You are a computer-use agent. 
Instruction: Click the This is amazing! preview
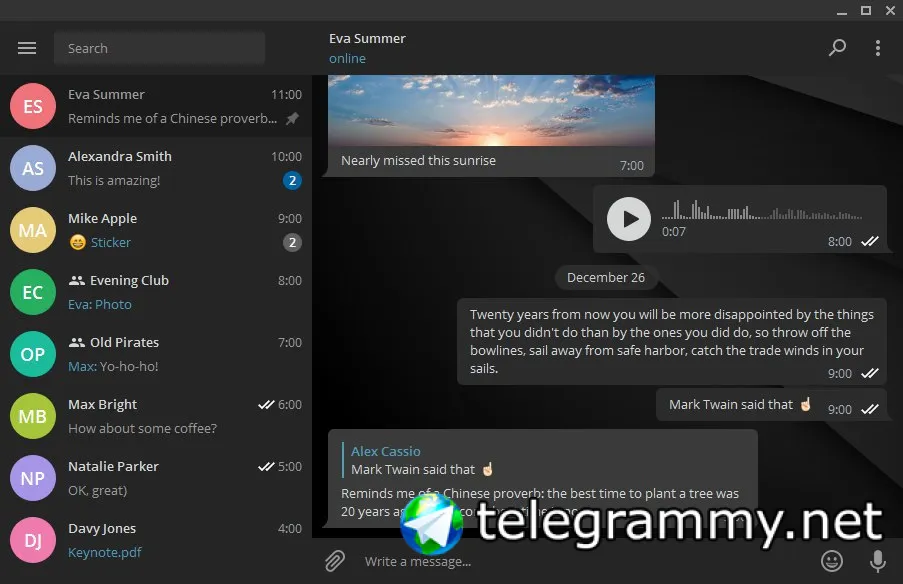coord(114,181)
